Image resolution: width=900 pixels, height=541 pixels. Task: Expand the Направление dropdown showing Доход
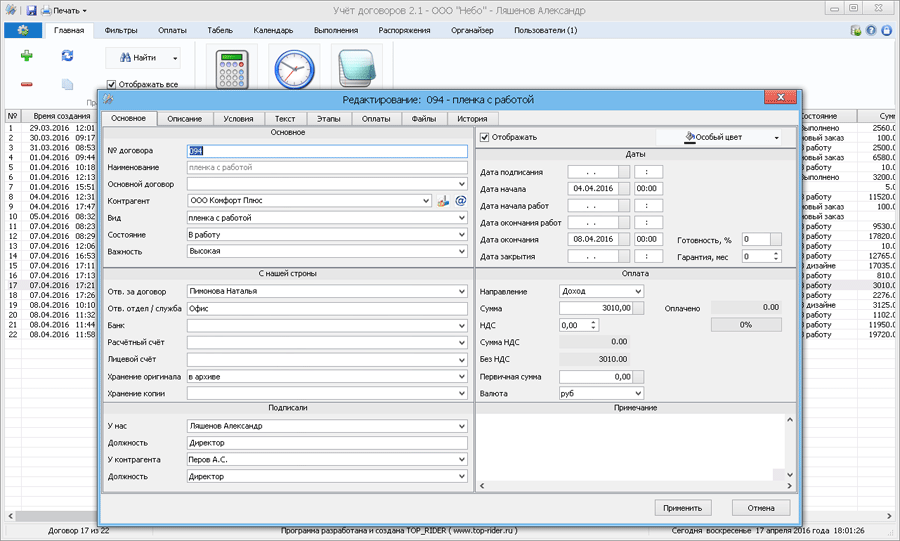638,291
